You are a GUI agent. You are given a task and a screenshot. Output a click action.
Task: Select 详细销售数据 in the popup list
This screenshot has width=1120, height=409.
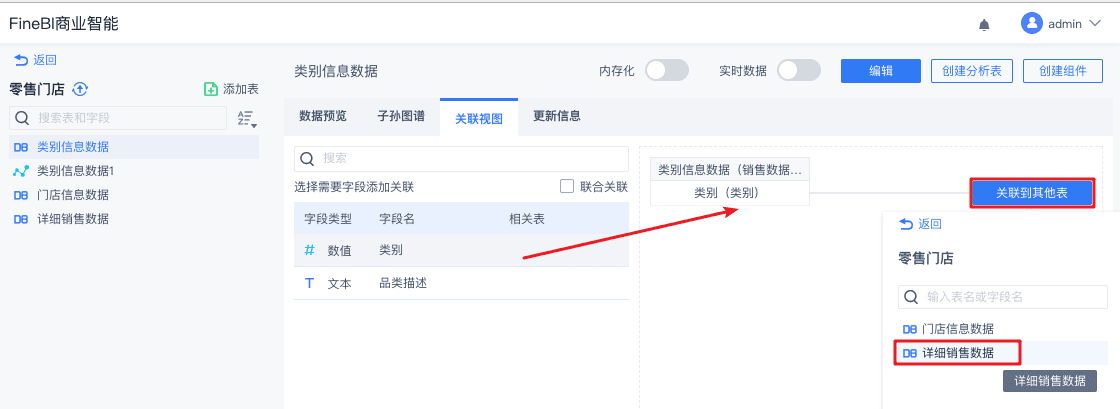click(957, 352)
